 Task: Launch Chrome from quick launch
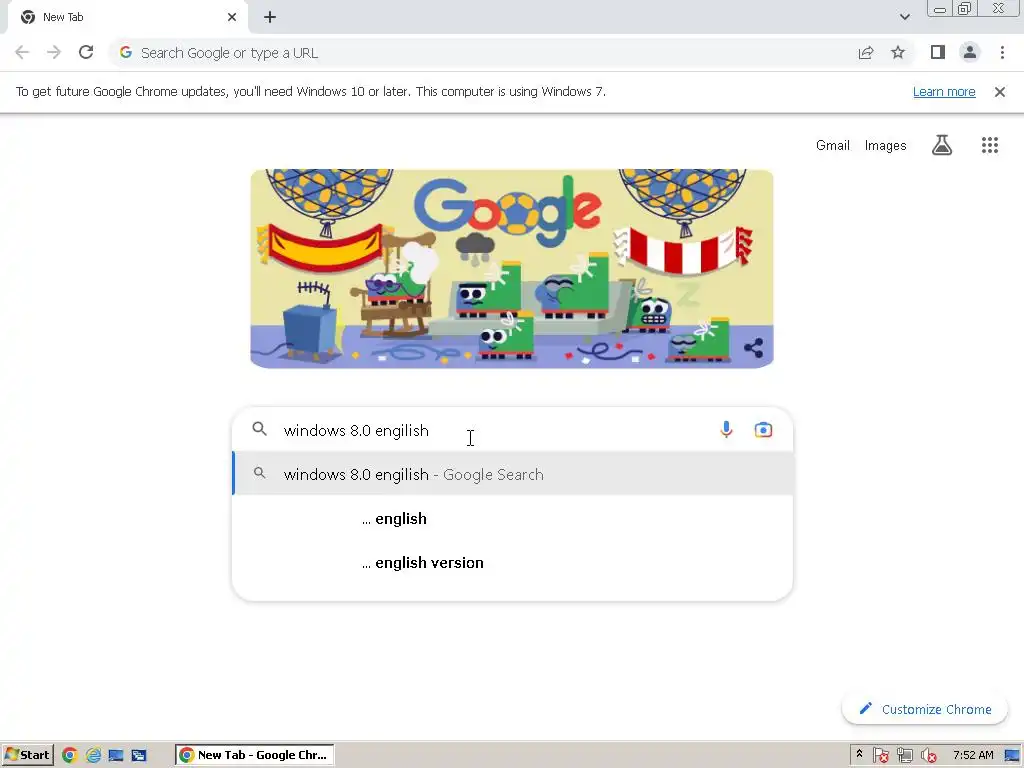[70, 755]
